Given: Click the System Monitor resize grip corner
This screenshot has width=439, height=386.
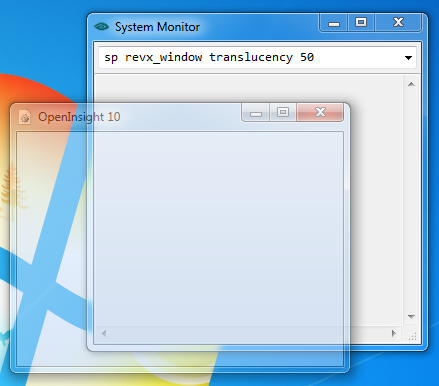Looking at the screenshot, I should [412, 336].
